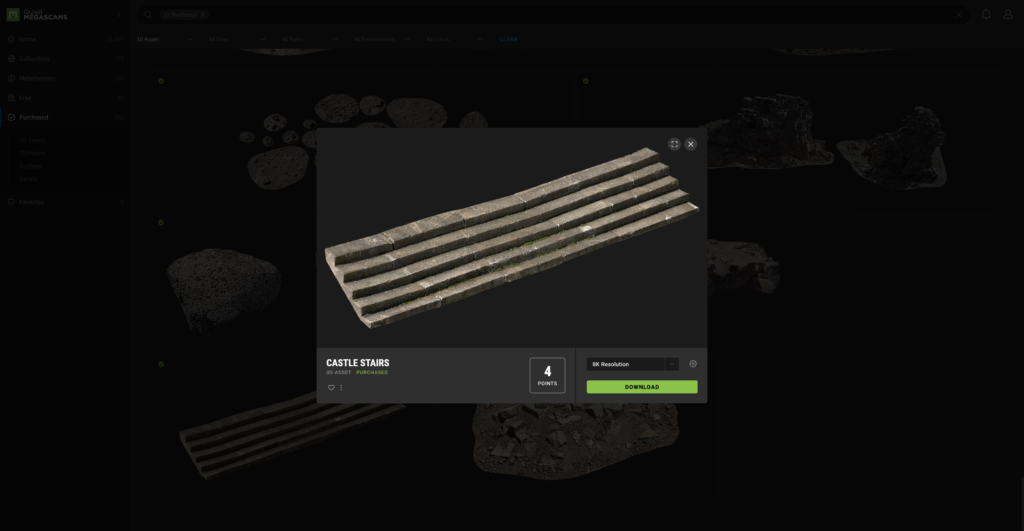Image resolution: width=1024 pixels, height=531 pixels.
Task: Collapse the sidebar with the chevron
Action: pyautogui.click(x=119, y=14)
